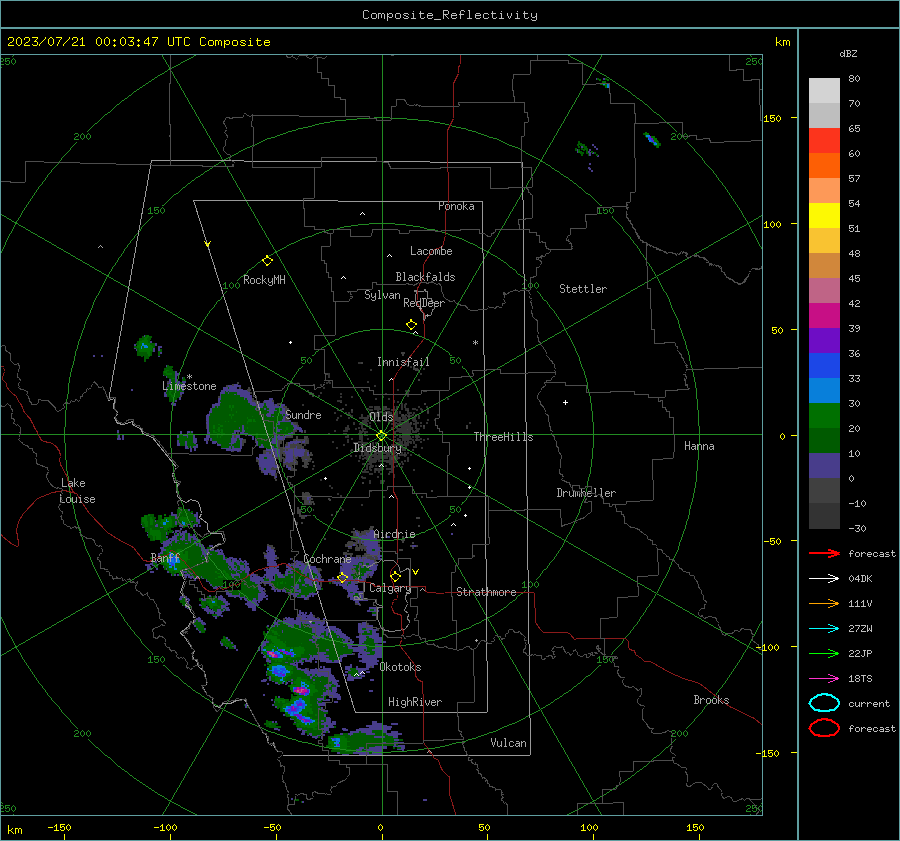This screenshot has height=841, width=900.
Task: Click the yellow diamond marker near RockyMH
Action: click(267, 261)
